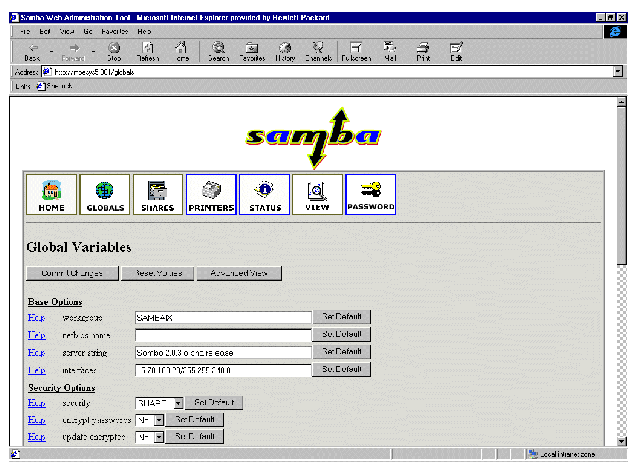Set Default for update encrypted
The height and width of the screenshot is (472, 638).
pos(194,437)
